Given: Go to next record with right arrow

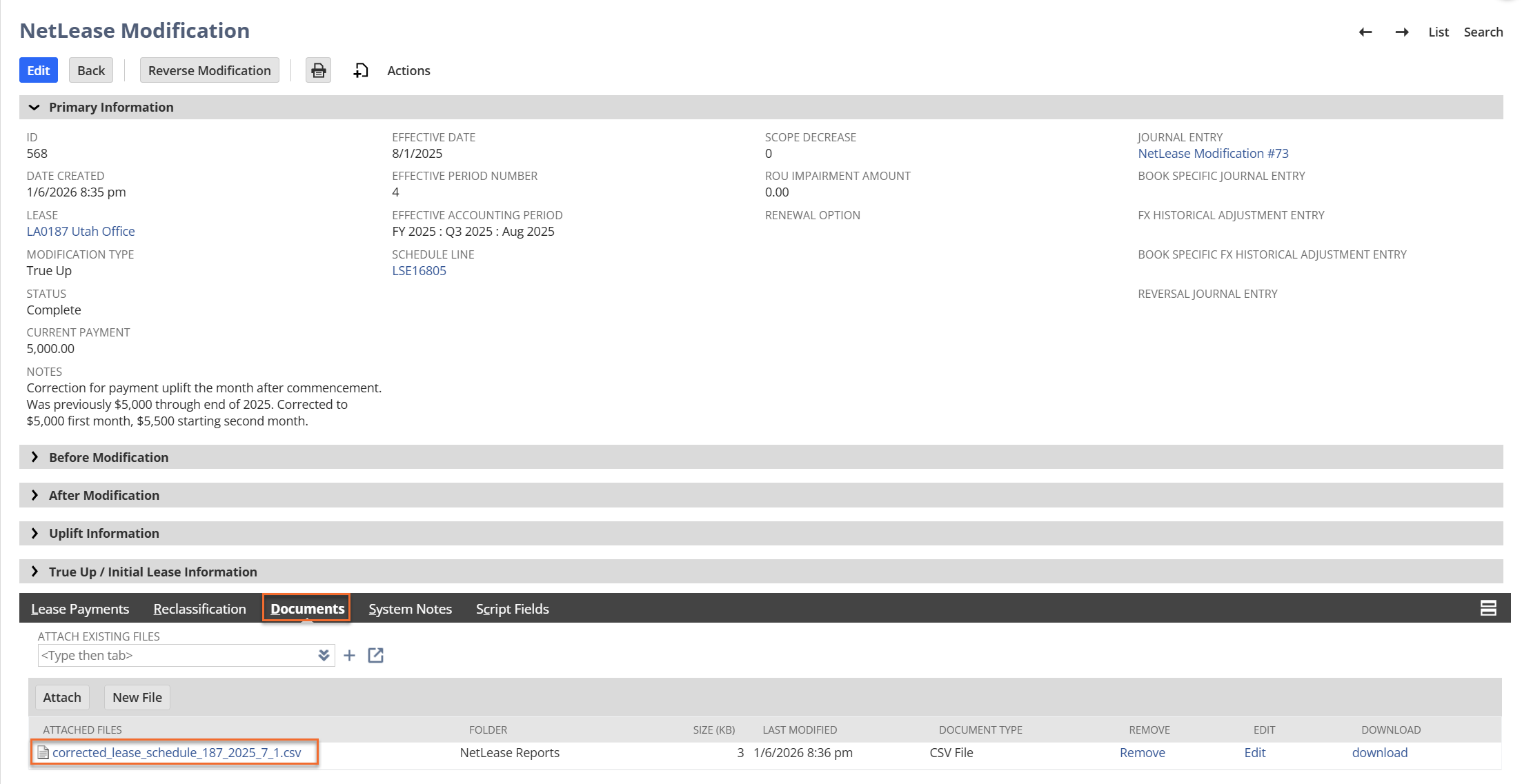Looking at the screenshot, I should pyautogui.click(x=1401, y=32).
